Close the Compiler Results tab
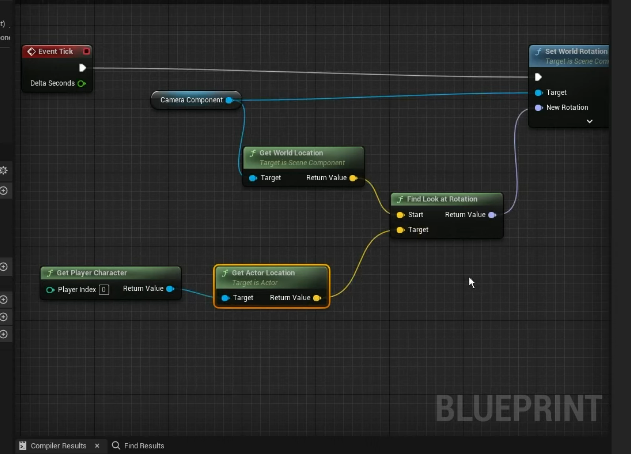This screenshot has width=631, height=454. pyautogui.click(x=96, y=446)
